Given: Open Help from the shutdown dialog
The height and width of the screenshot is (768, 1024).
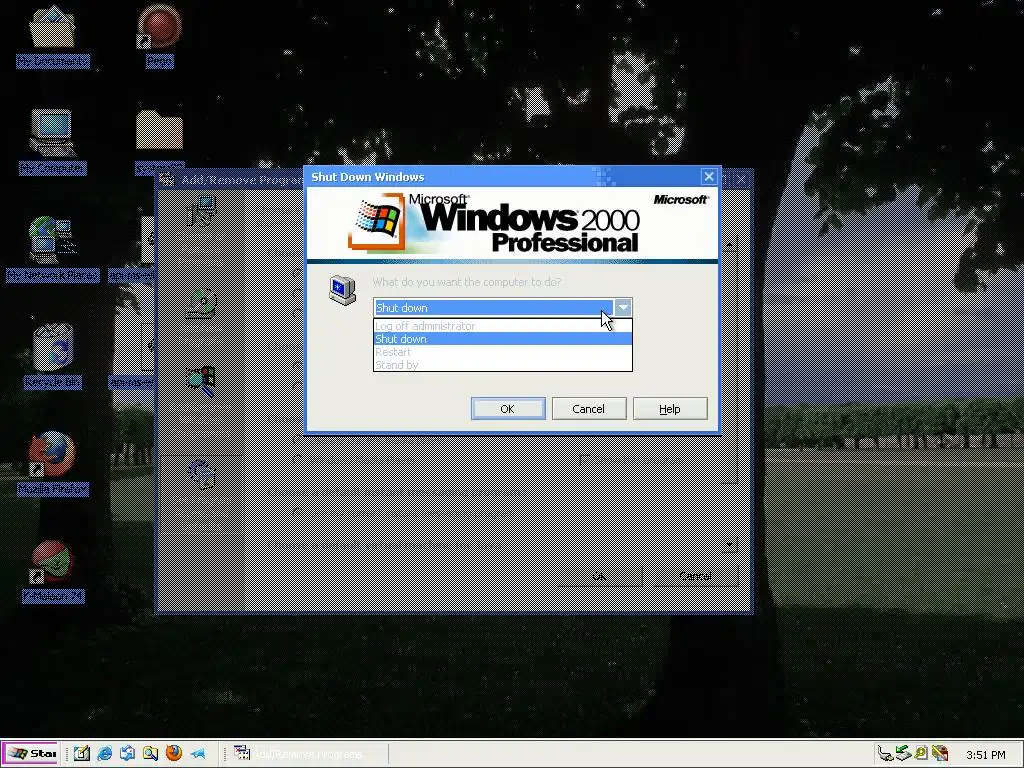Looking at the screenshot, I should (669, 409).
